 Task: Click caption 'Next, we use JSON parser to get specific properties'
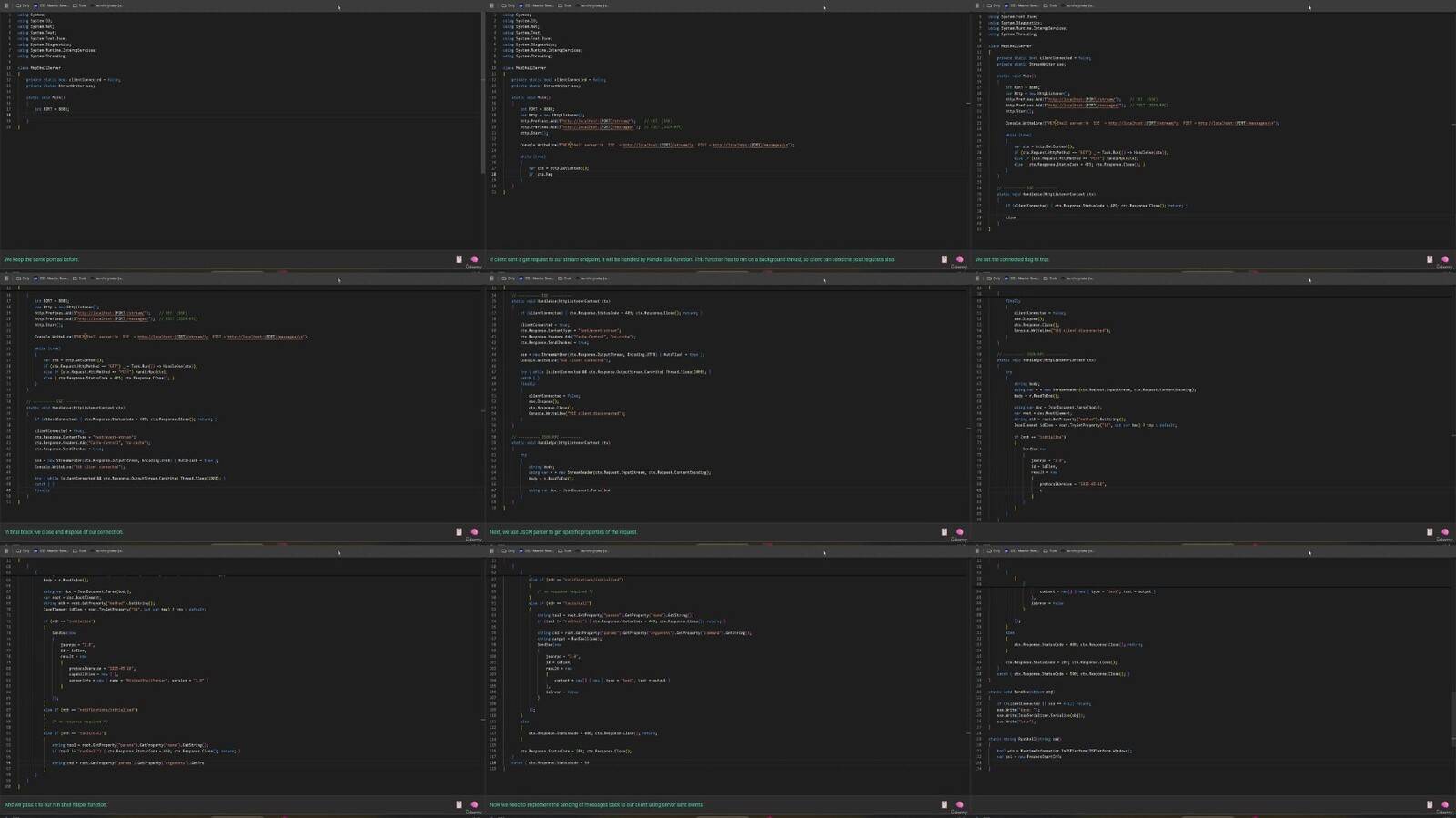pyautogui.click(x=563, y=532)
